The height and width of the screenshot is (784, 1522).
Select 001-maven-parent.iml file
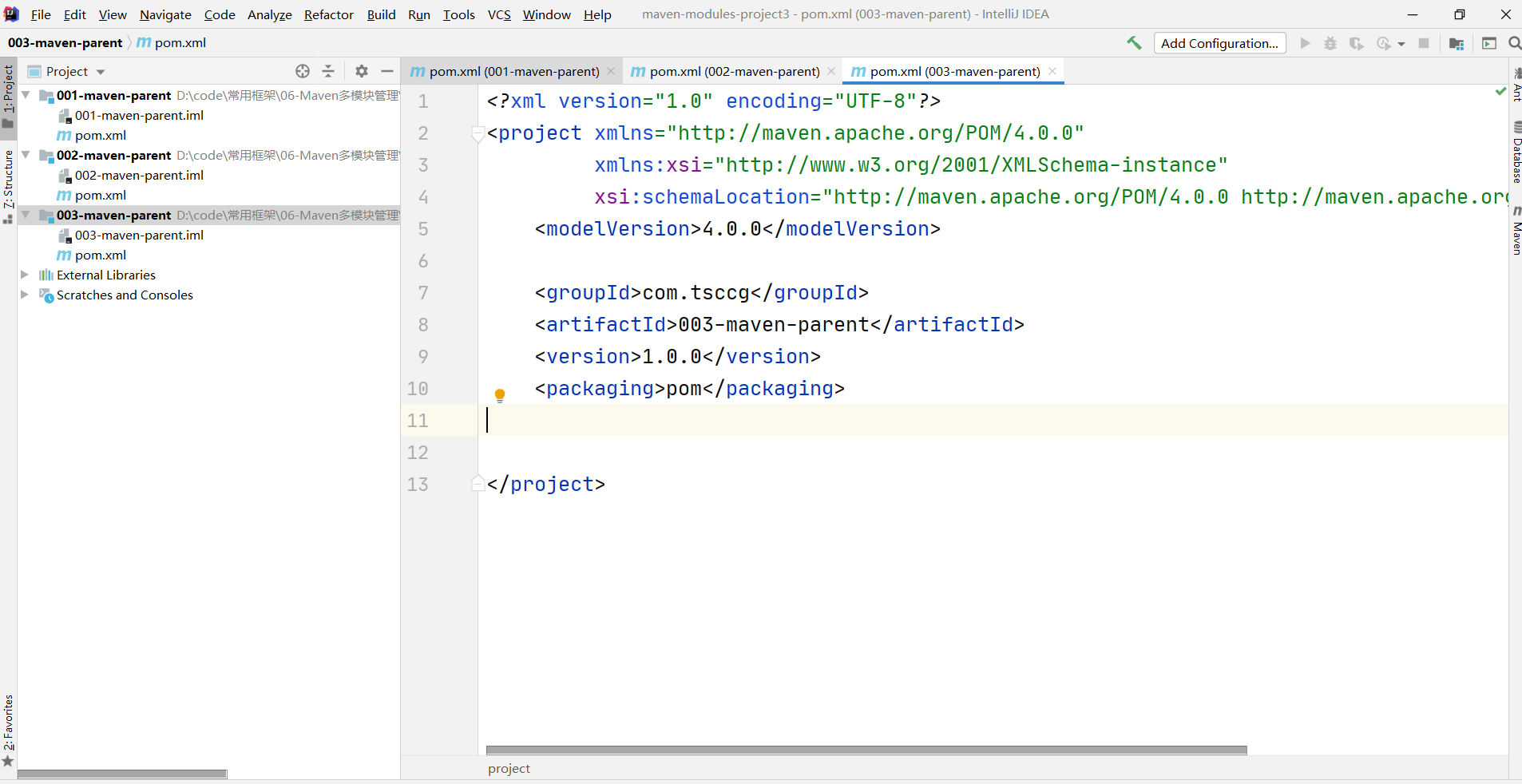pos(139,115)
